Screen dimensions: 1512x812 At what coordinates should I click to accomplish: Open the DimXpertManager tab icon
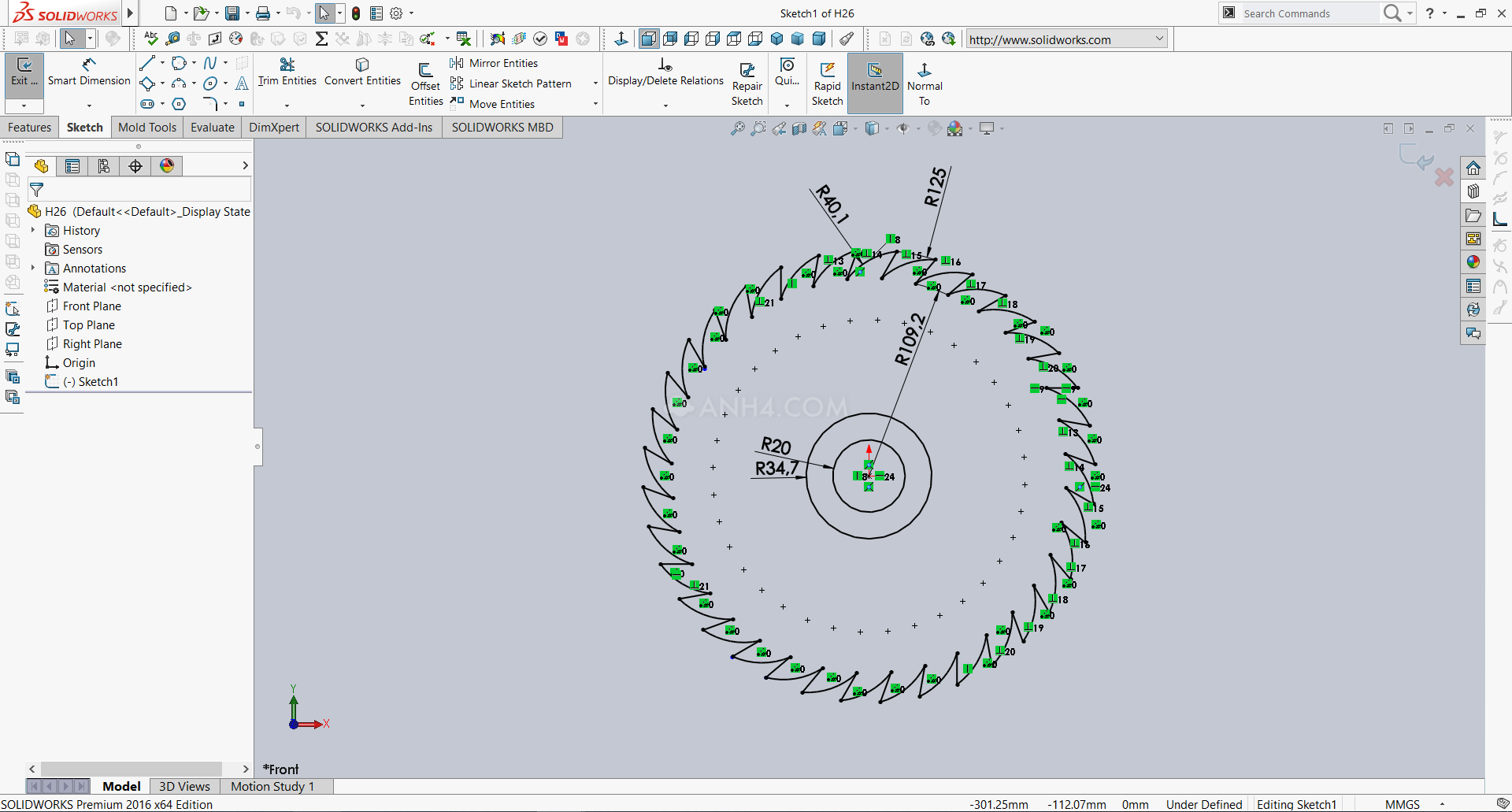click(135, 166)
